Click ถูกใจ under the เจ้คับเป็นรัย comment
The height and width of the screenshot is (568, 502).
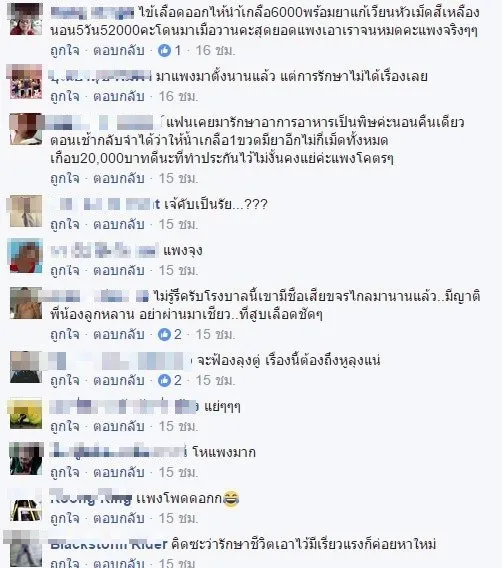click(x=65, y=224)
